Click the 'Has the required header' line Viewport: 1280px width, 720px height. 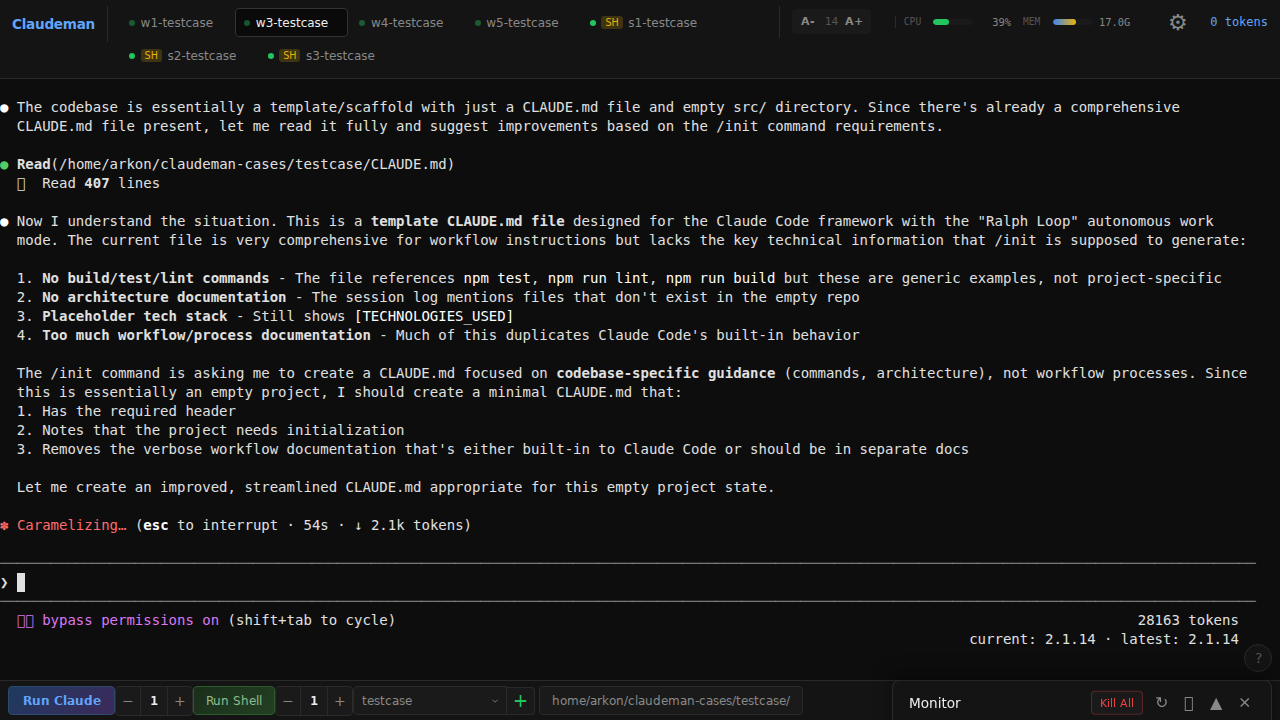tap(126, 411)
